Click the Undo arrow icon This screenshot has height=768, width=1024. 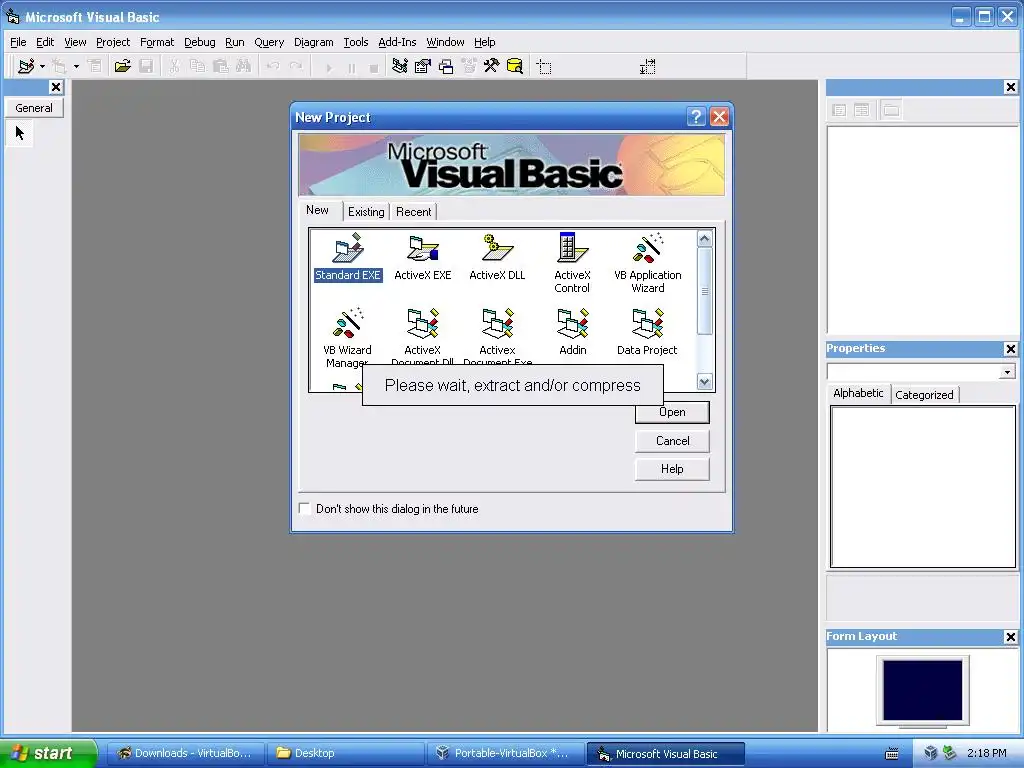pyautogui.click(x=273, y=66)
